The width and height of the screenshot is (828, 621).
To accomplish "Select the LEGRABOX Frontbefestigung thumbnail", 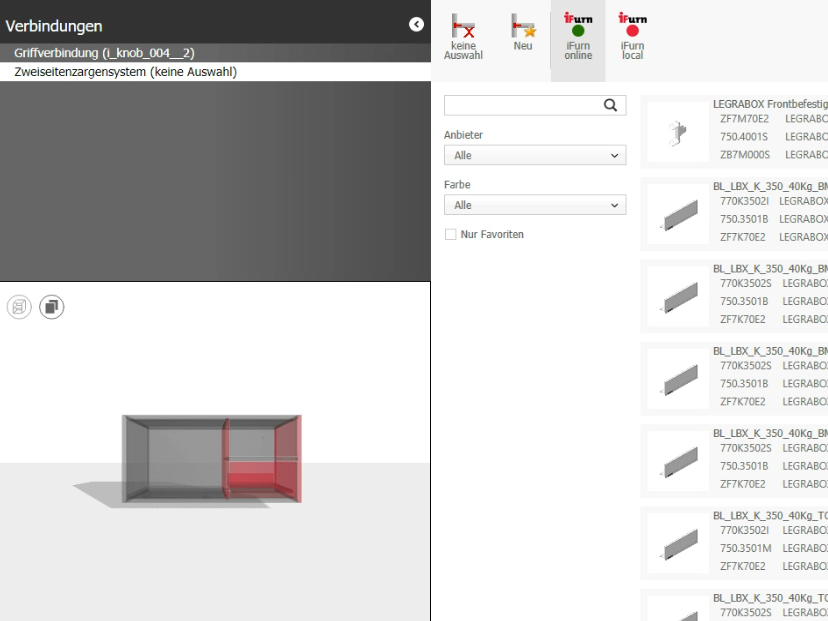I will (678, 132).
